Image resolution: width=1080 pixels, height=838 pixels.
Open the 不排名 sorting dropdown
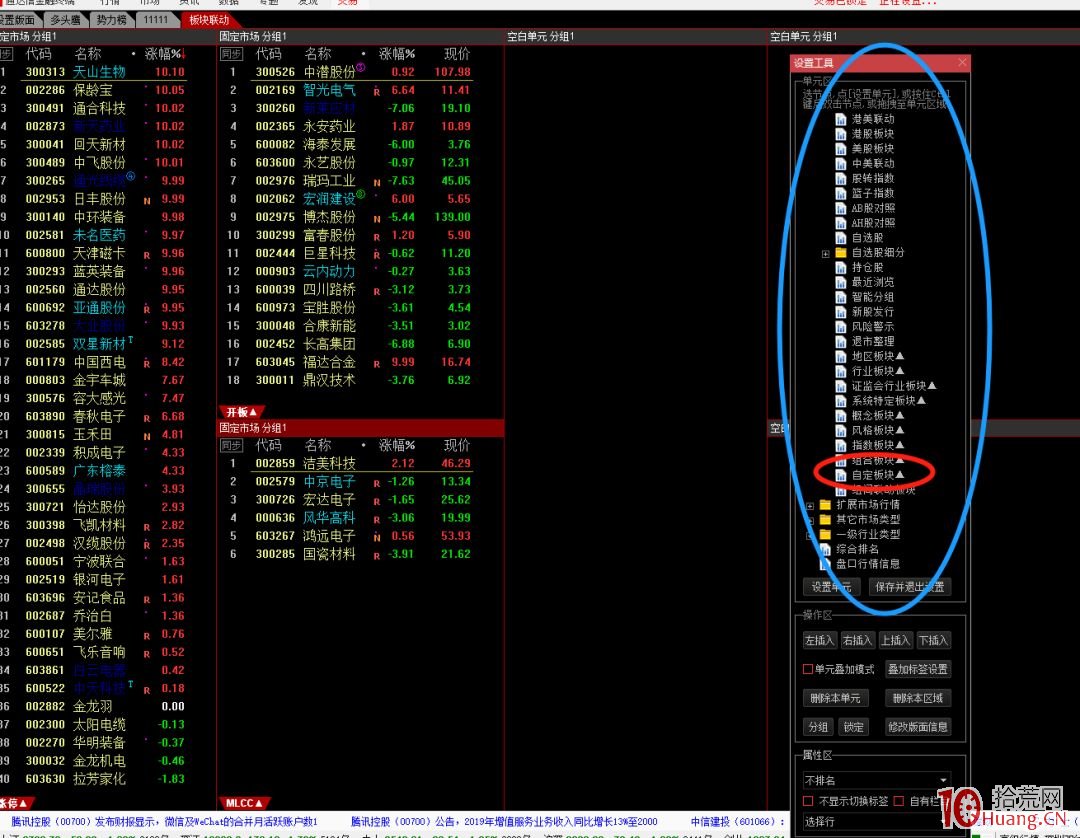click(x=943, y=780)
